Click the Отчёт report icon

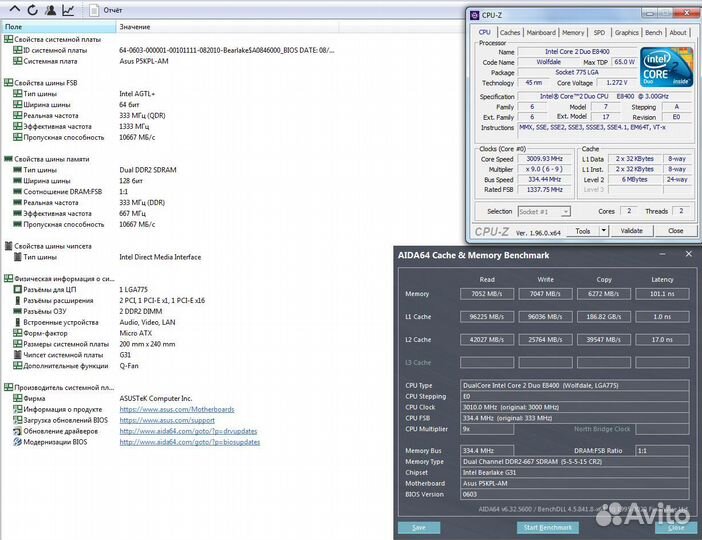click(108, 11)
